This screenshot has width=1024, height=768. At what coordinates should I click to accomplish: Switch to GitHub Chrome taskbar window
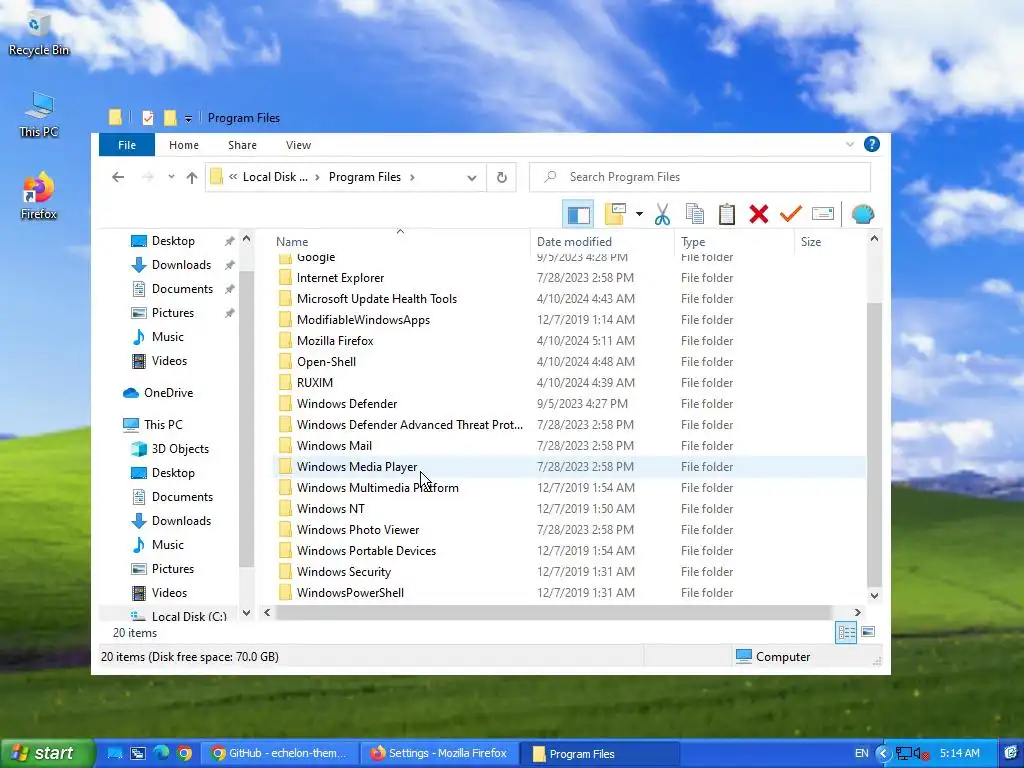(x=279, y=754)
